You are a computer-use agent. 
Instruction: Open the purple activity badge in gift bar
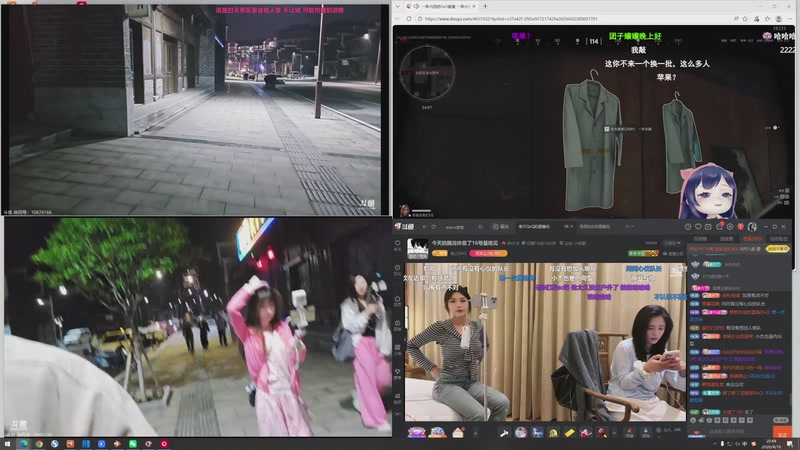pyautogui.click(x=417, y=432)
